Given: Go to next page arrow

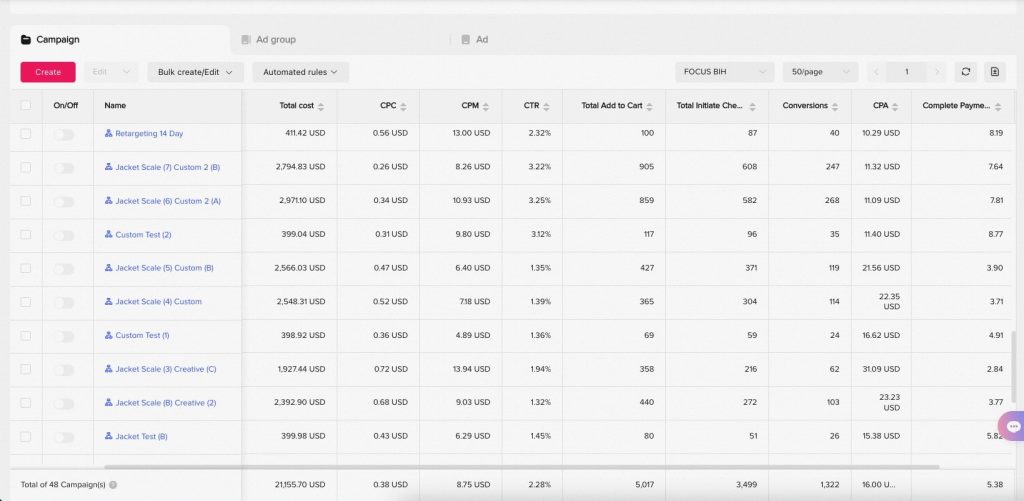Looking at the screenshot, I should tap(937, 72).
